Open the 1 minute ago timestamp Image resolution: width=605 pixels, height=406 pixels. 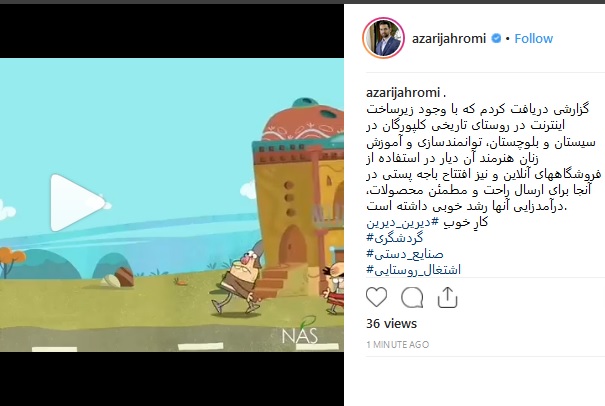click(397, 344)
